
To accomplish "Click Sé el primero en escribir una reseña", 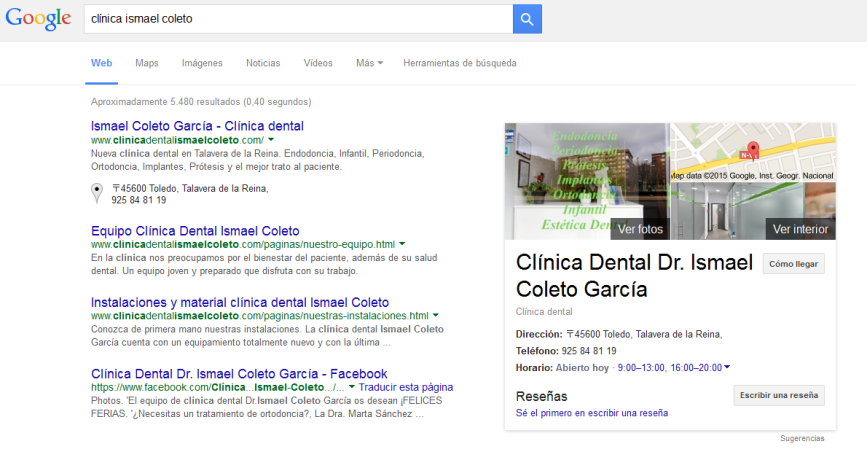I will [592, 413].
